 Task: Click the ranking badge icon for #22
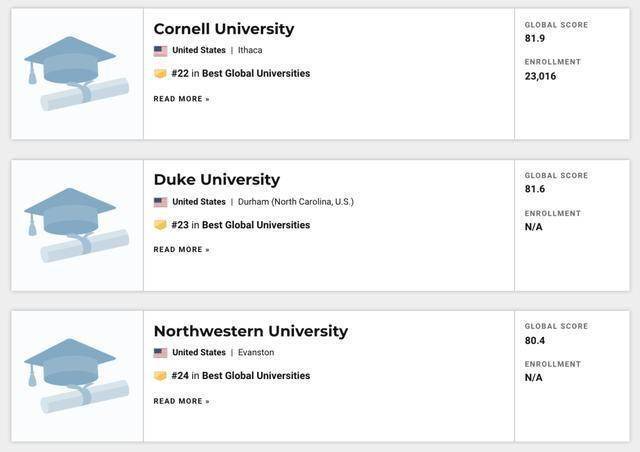160,73
